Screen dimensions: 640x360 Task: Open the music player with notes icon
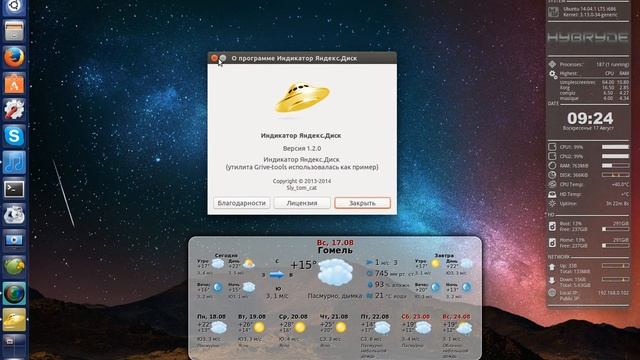14,162
